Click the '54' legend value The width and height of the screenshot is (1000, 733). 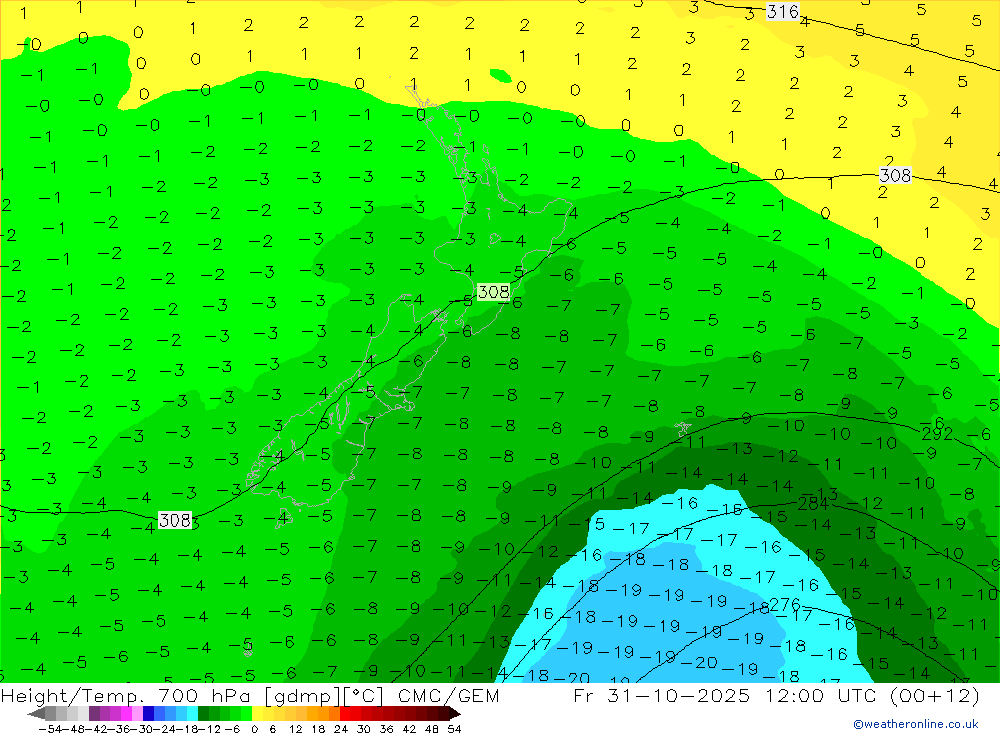[454, 729]
